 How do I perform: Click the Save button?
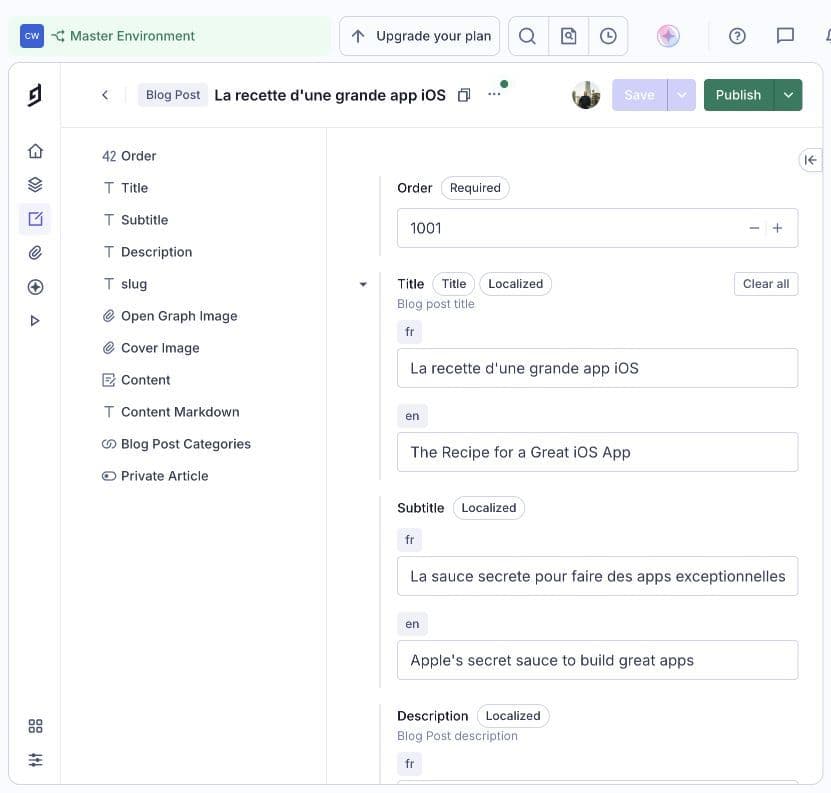639,95
